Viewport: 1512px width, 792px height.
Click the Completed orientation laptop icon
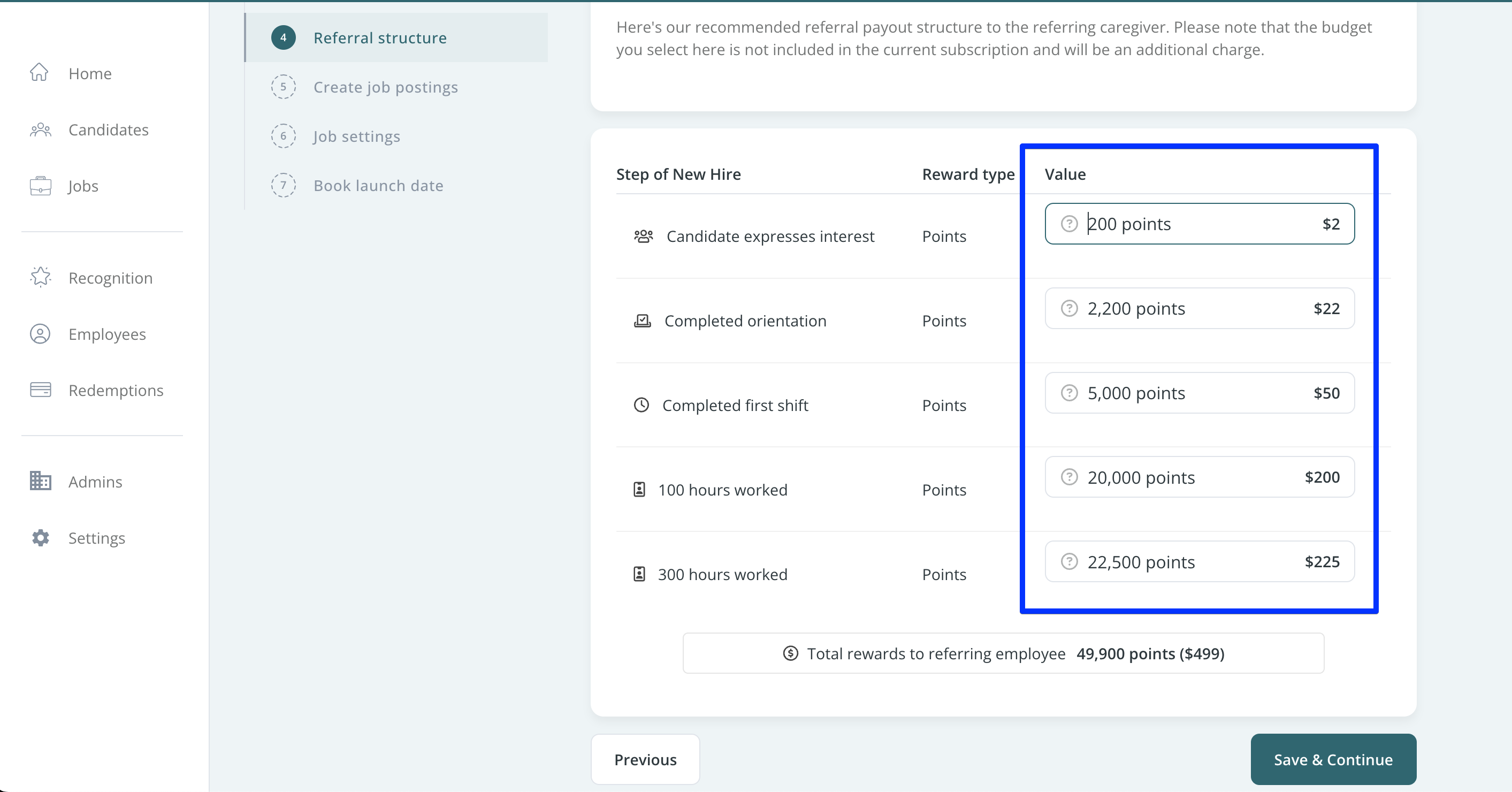click(642, 321)
